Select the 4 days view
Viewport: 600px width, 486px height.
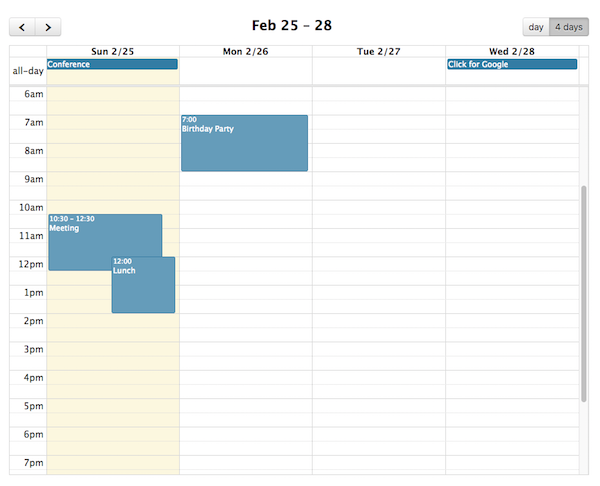tap(569, 27)
